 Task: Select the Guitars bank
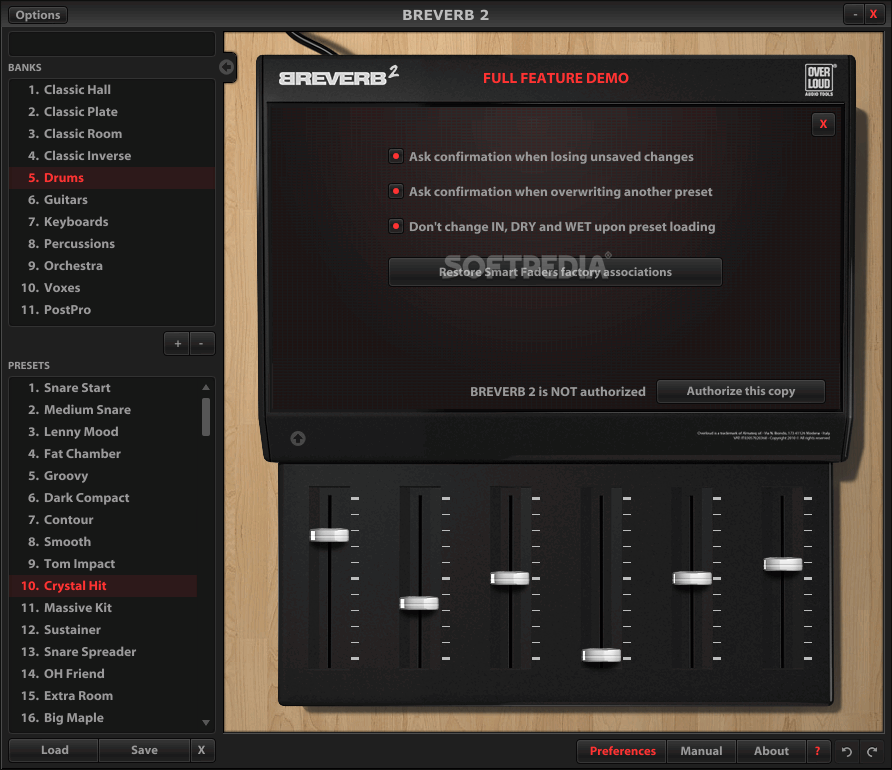(x=112, y=200)
